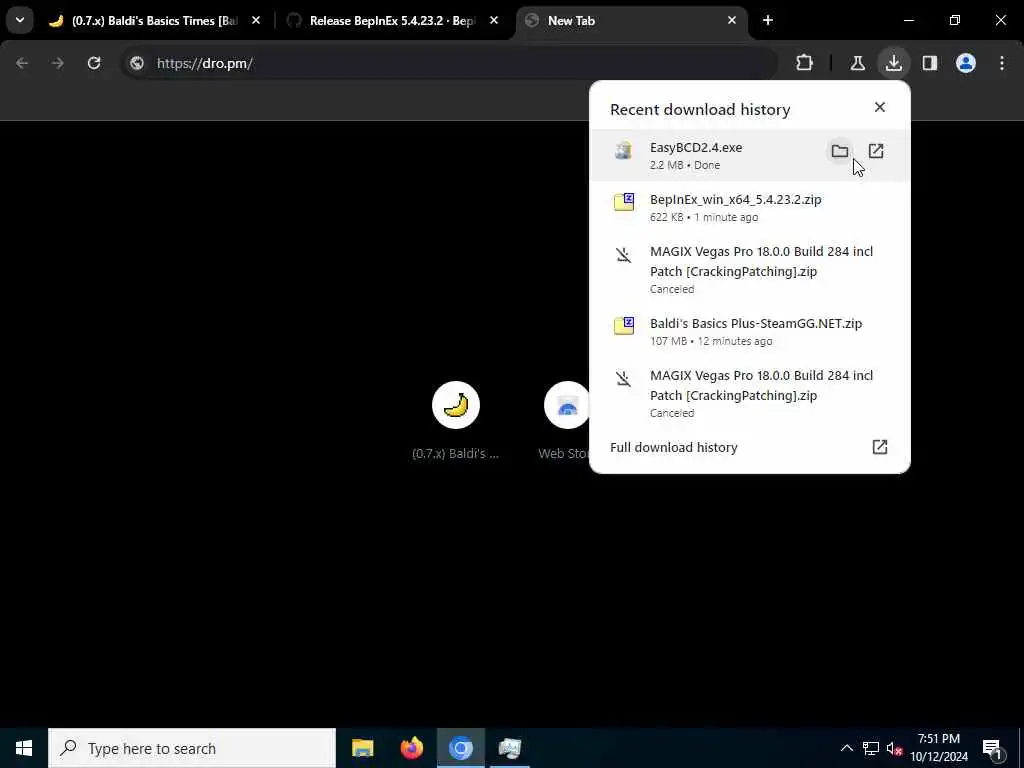Open EasyBCD2.4.exe with external link icon
The image size is (1024, 768).
tap(876, 152)
